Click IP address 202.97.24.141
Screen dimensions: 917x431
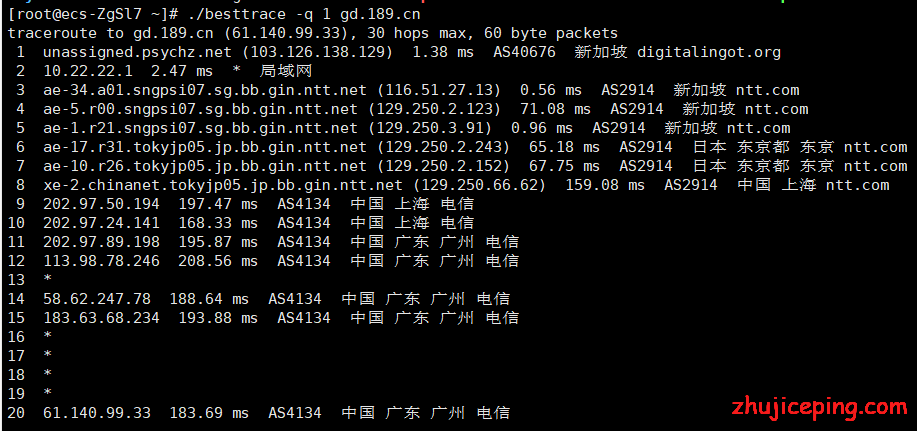click(x=101, y=223)
